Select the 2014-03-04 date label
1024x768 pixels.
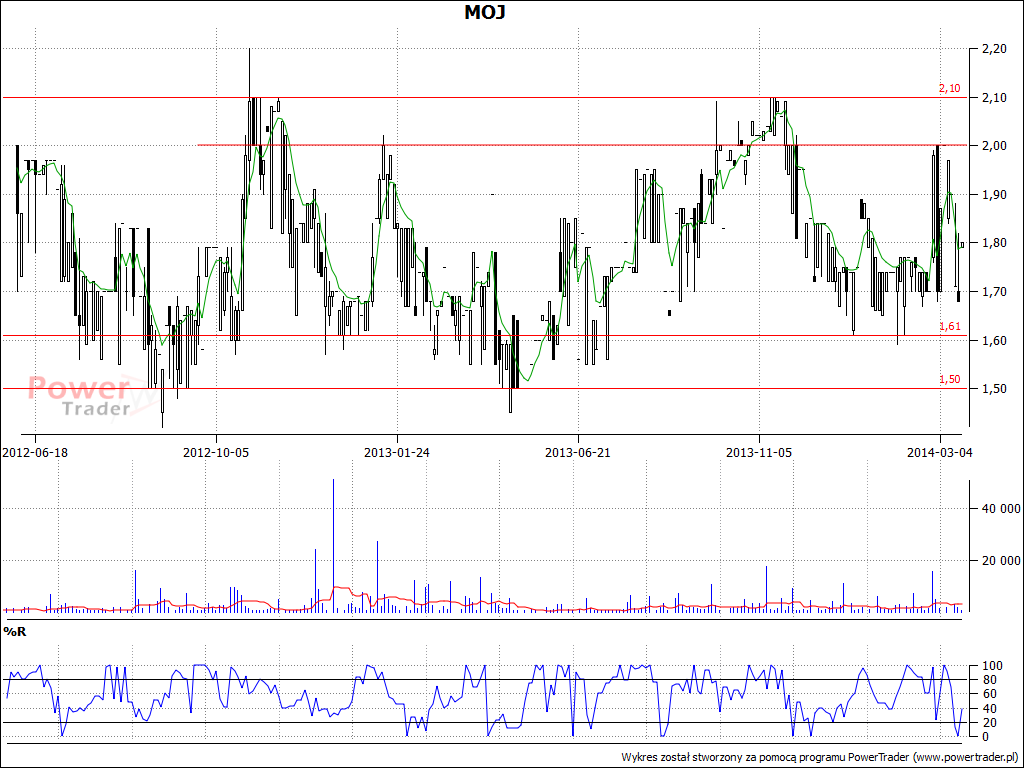pos(940,452)
